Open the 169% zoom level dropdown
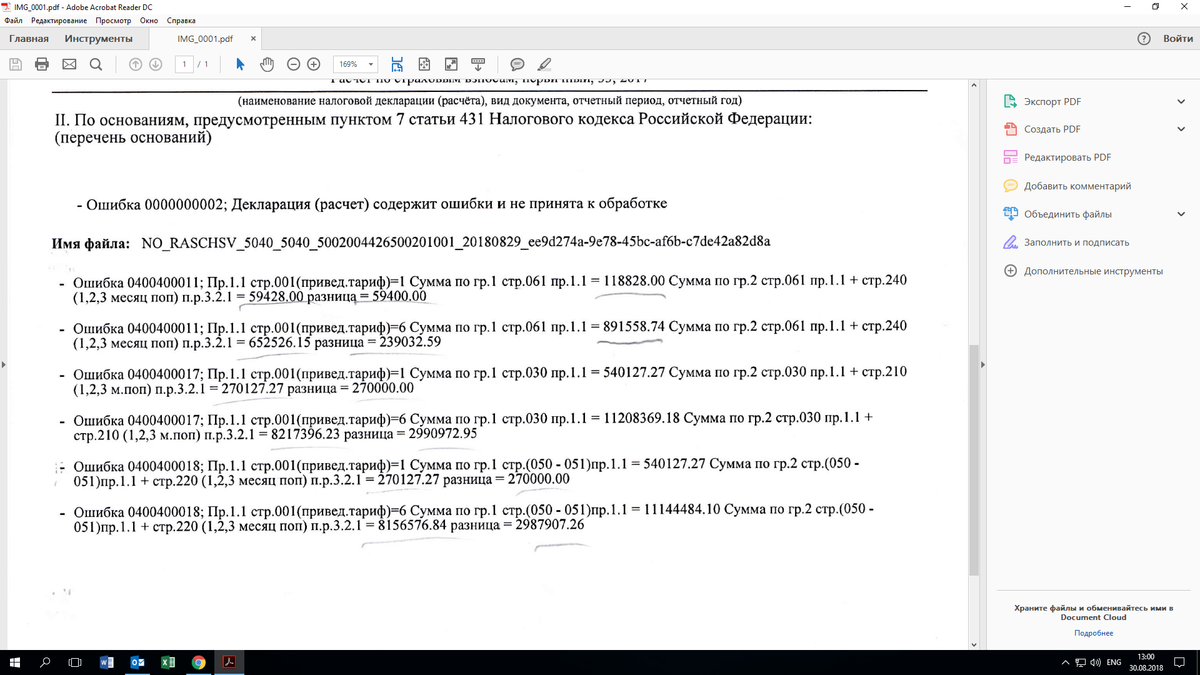The height and width of the screenshot is (675, 1200). 357,63
